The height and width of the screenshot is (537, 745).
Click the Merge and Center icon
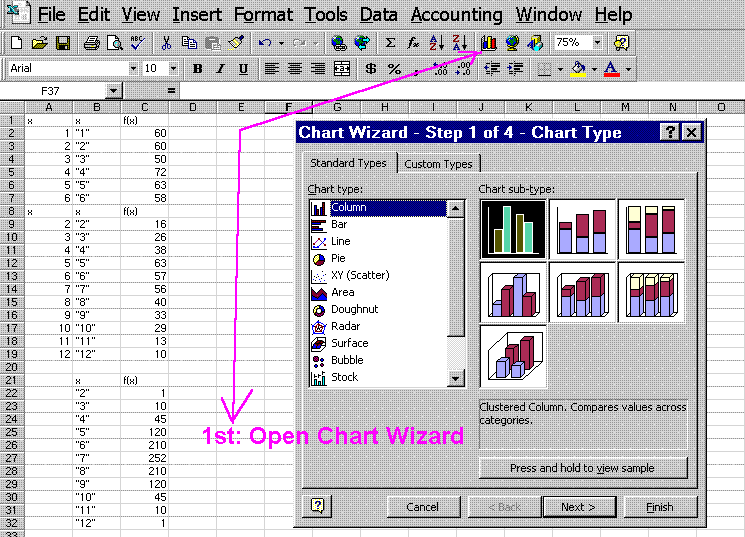pos(342,69)
